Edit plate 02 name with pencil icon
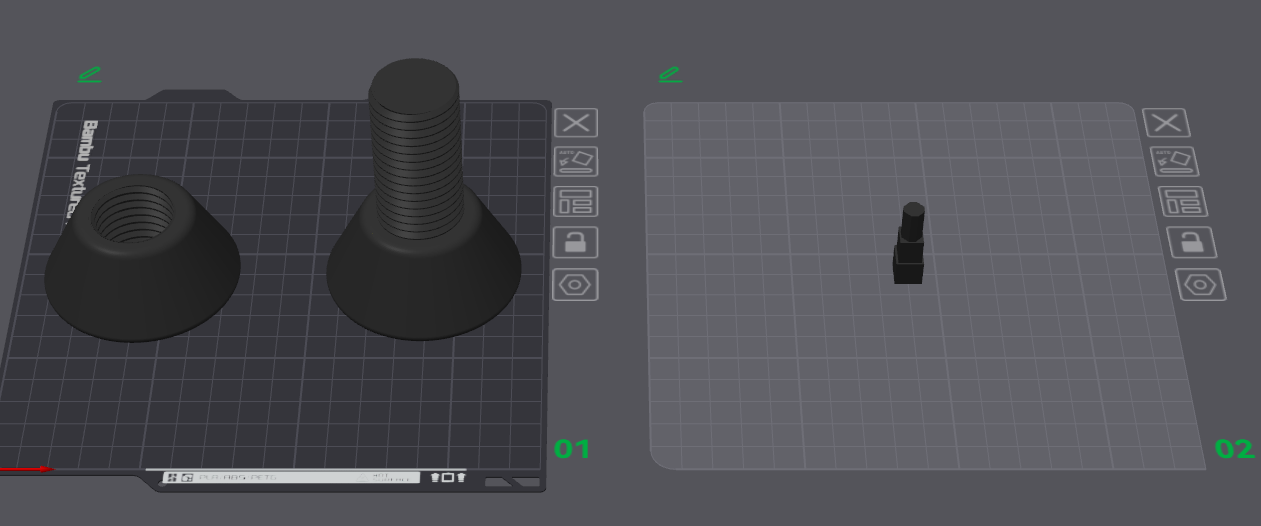The width and height of the screenshot is (1261, 526). coord(670,74)
